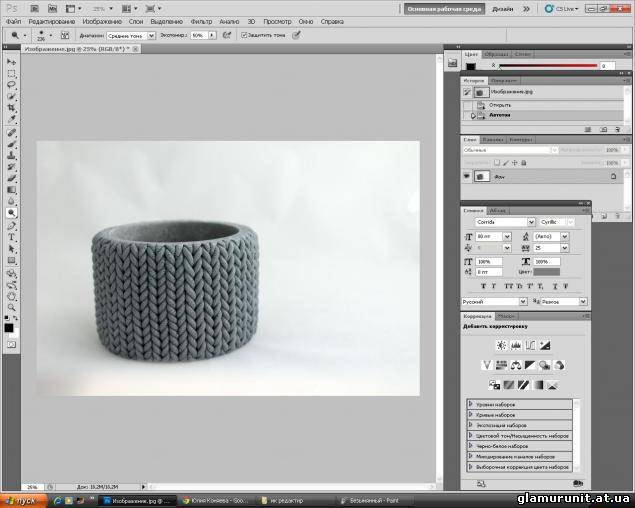Switch to the 'Дизайн' workspace
The height and width of the screenshot is (508, 635).
coord(503,9)
